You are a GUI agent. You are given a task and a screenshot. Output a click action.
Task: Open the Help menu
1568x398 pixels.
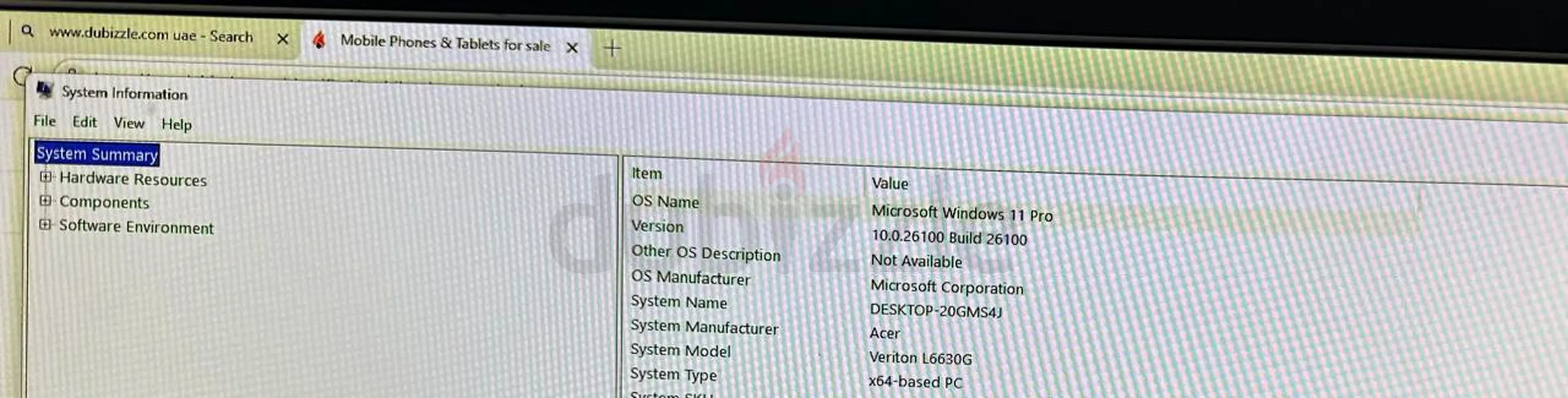click(177, 124)
